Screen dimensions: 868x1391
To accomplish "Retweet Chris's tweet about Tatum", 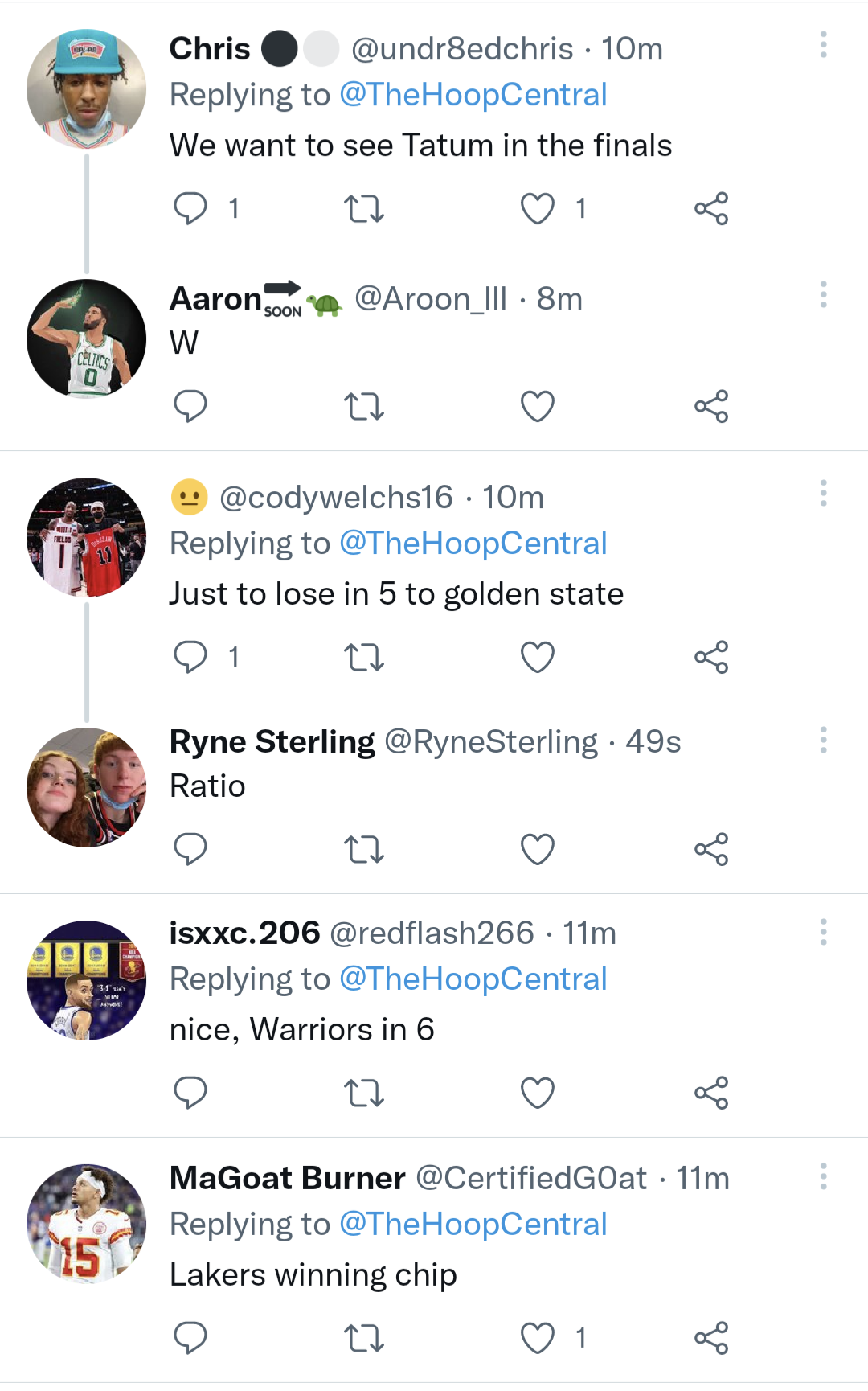I will tap(363, 209).
